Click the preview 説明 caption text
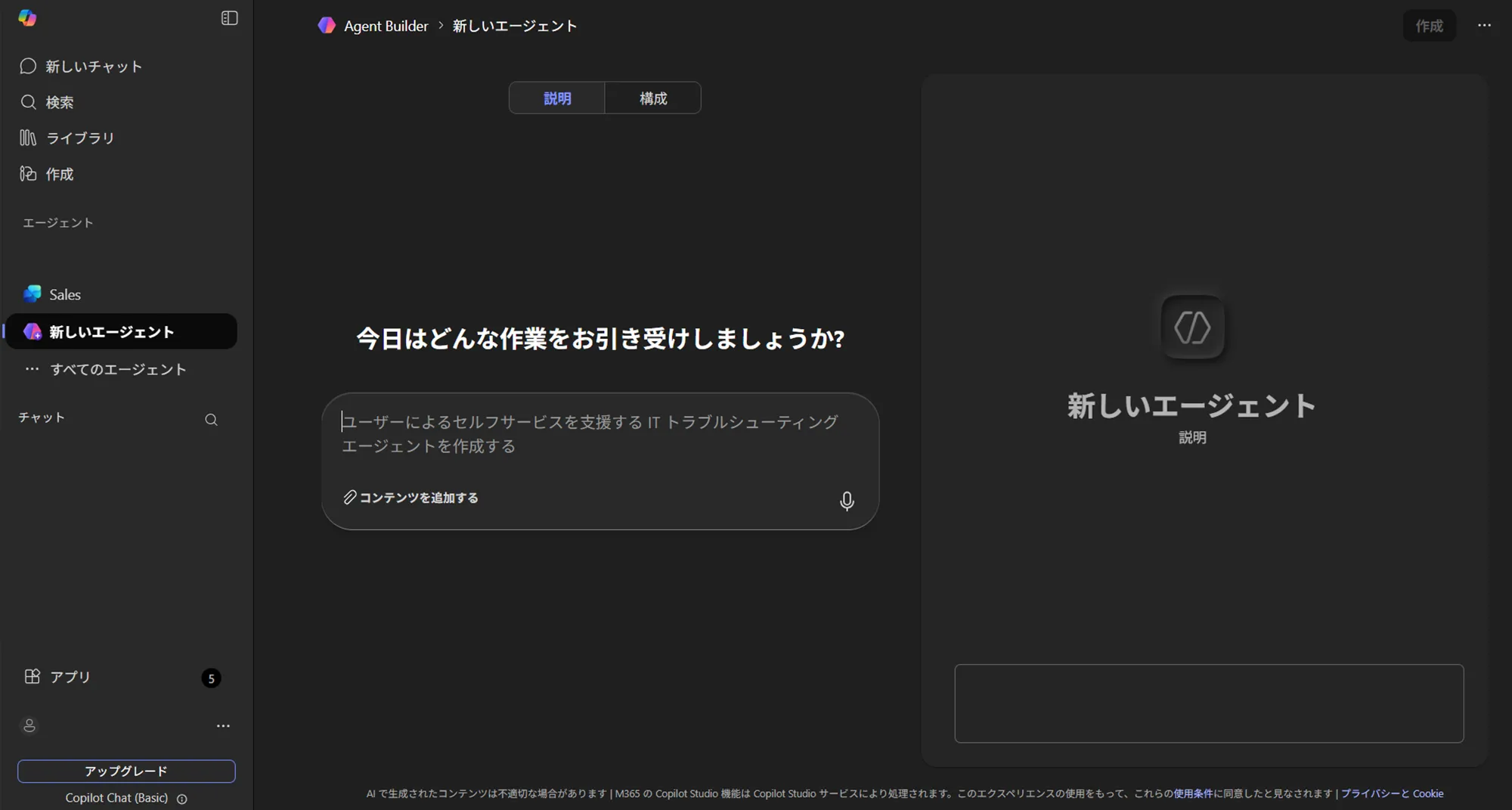The width and height of the screenshot is (1512, 810). tap(1192, 438)
